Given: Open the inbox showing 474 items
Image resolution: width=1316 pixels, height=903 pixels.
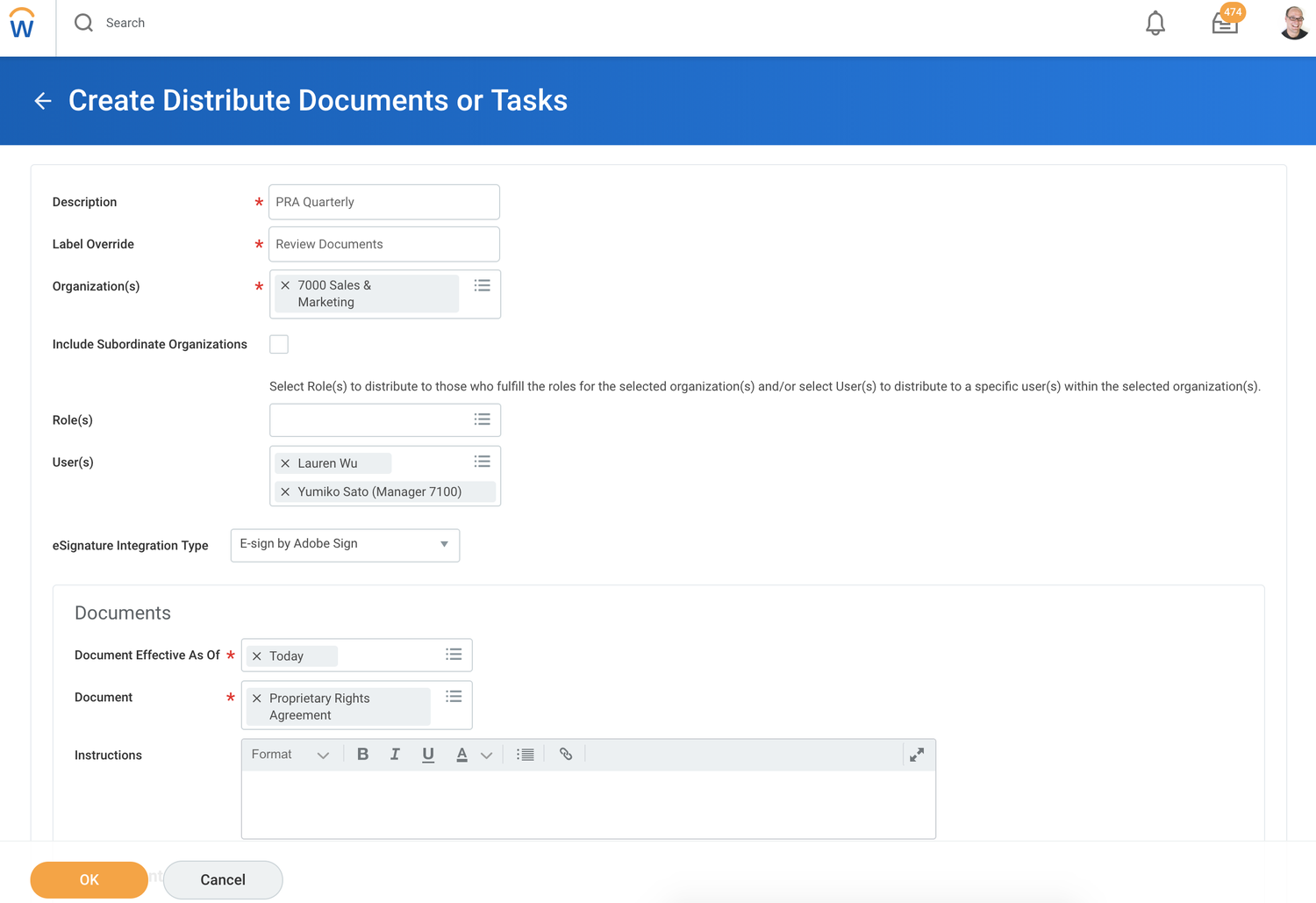Looking at the screenshot, I should click(x=1225, y=24).
